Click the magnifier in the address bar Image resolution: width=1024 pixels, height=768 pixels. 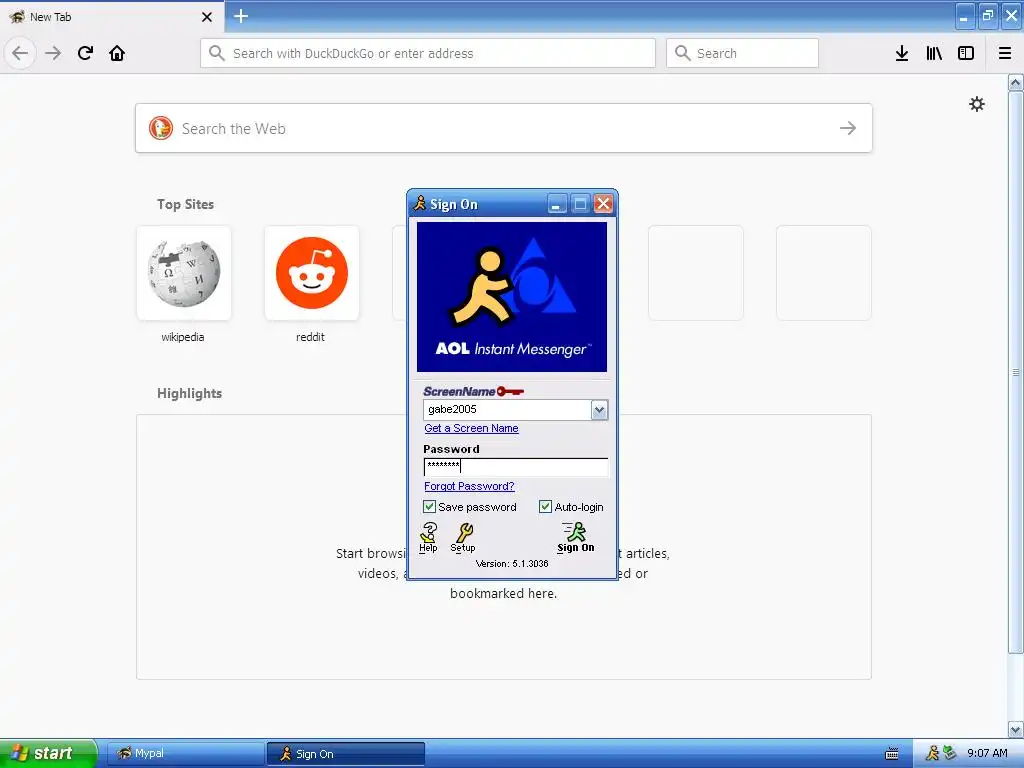click(217, 53)
